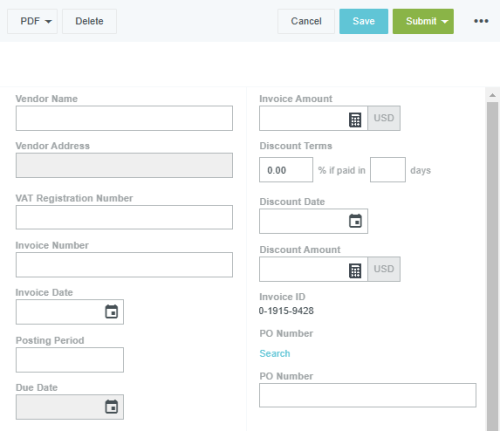Expand the Submit dropdown arrow
Viewport: 500px width, 431px height.
(x=445, y=22)
